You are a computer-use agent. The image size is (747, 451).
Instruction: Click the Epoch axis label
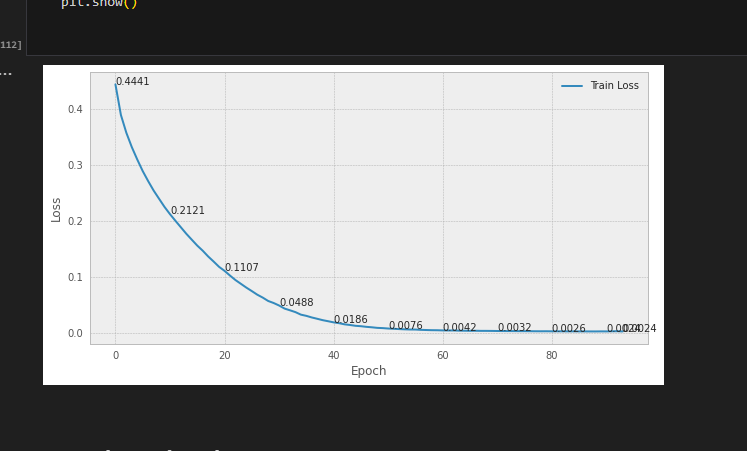point(368,371)
